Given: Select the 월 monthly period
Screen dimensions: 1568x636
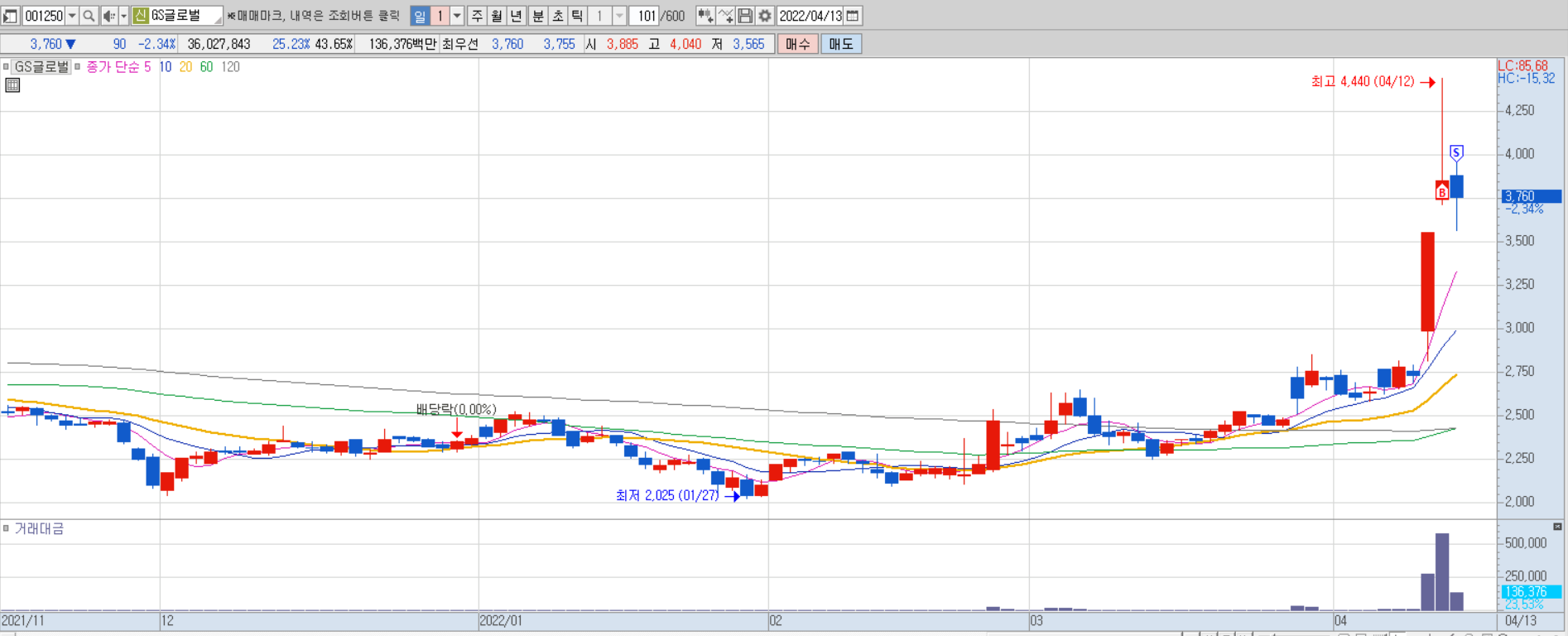Looking at the screenshot, I should [497, 16].
